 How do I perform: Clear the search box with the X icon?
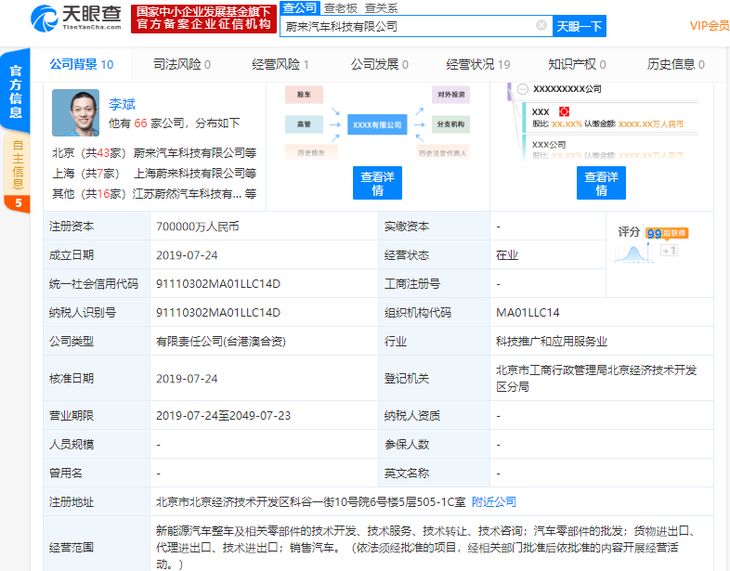(x=541, y=25)
